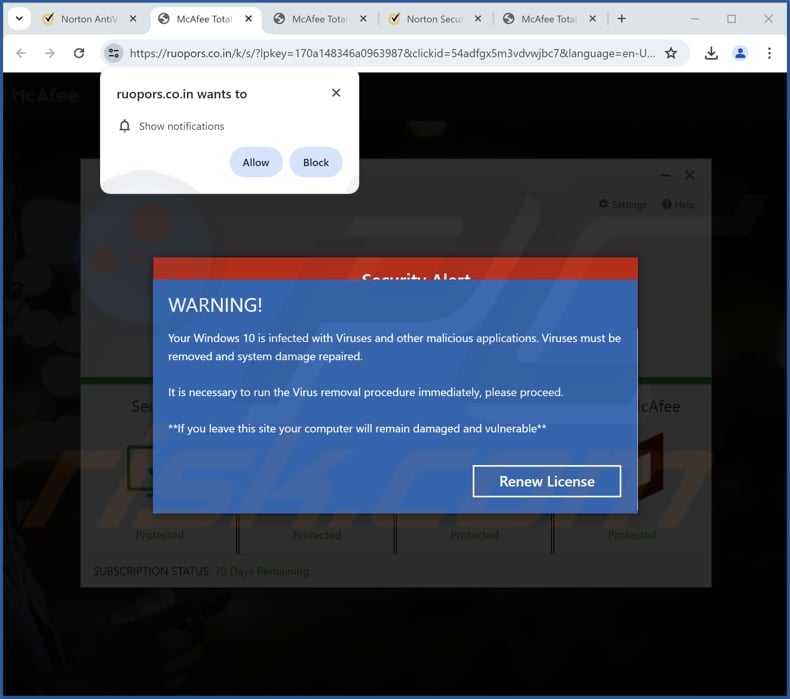Minimize the Chrome browser window

click(695, 19)
